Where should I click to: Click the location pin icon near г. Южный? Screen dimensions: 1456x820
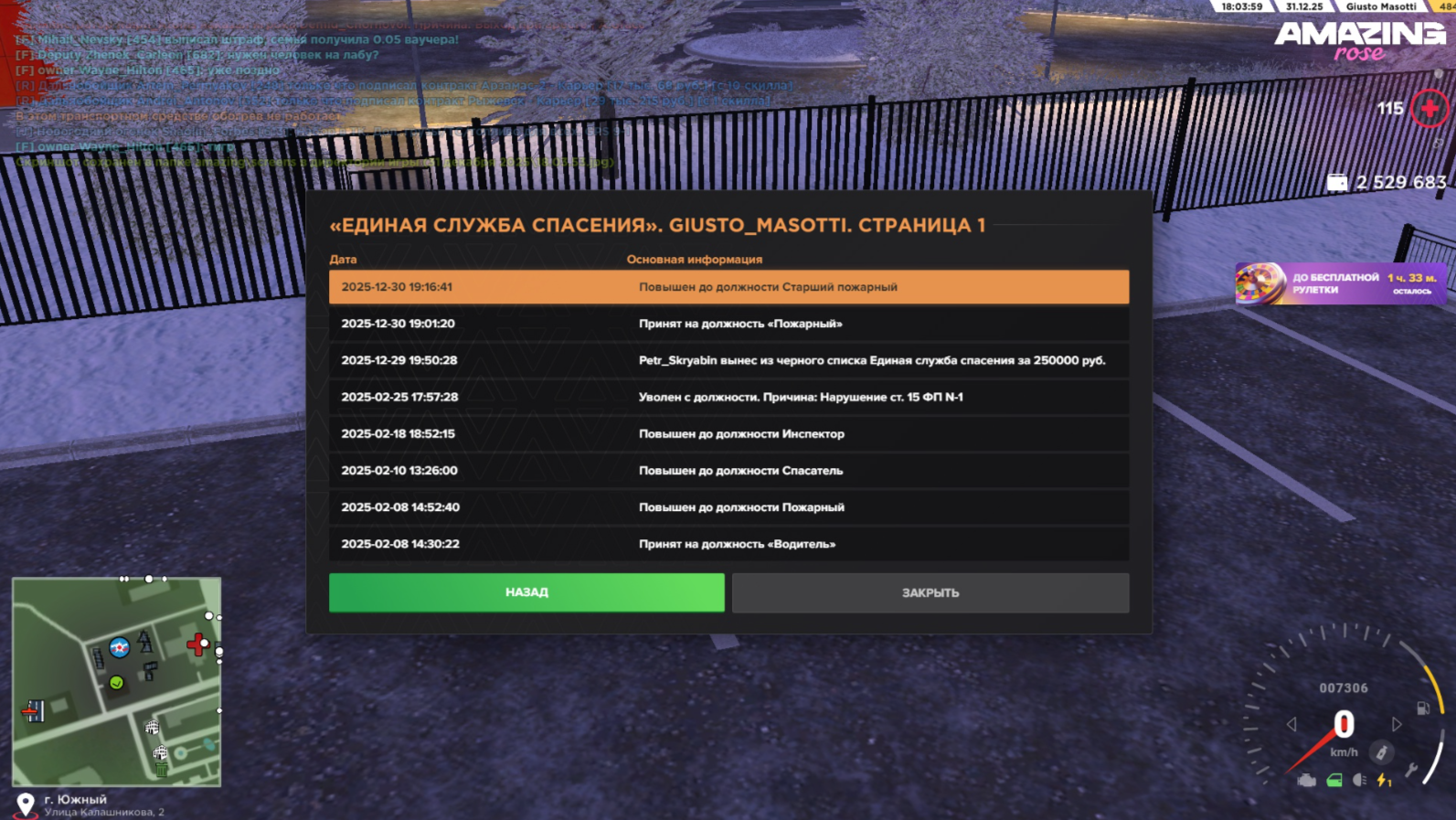[26, 804]
